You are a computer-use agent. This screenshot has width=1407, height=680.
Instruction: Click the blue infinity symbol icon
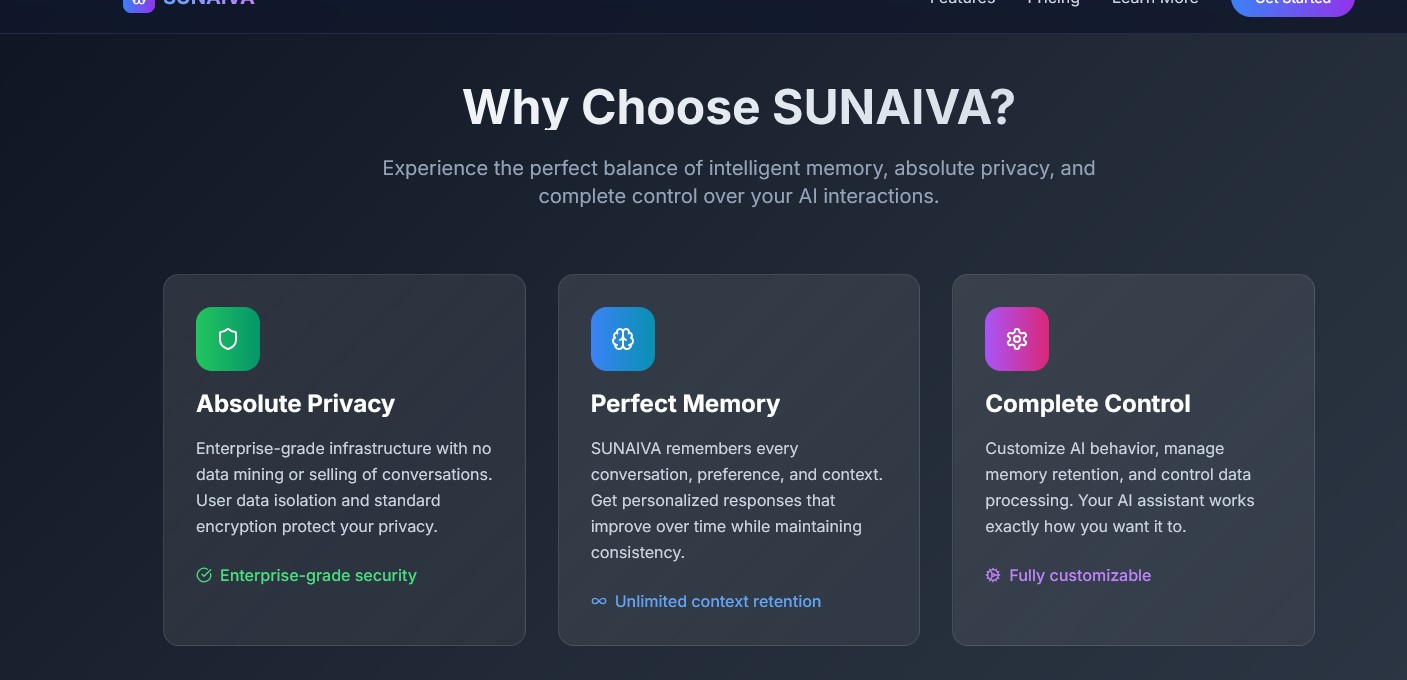click(599, 601)
